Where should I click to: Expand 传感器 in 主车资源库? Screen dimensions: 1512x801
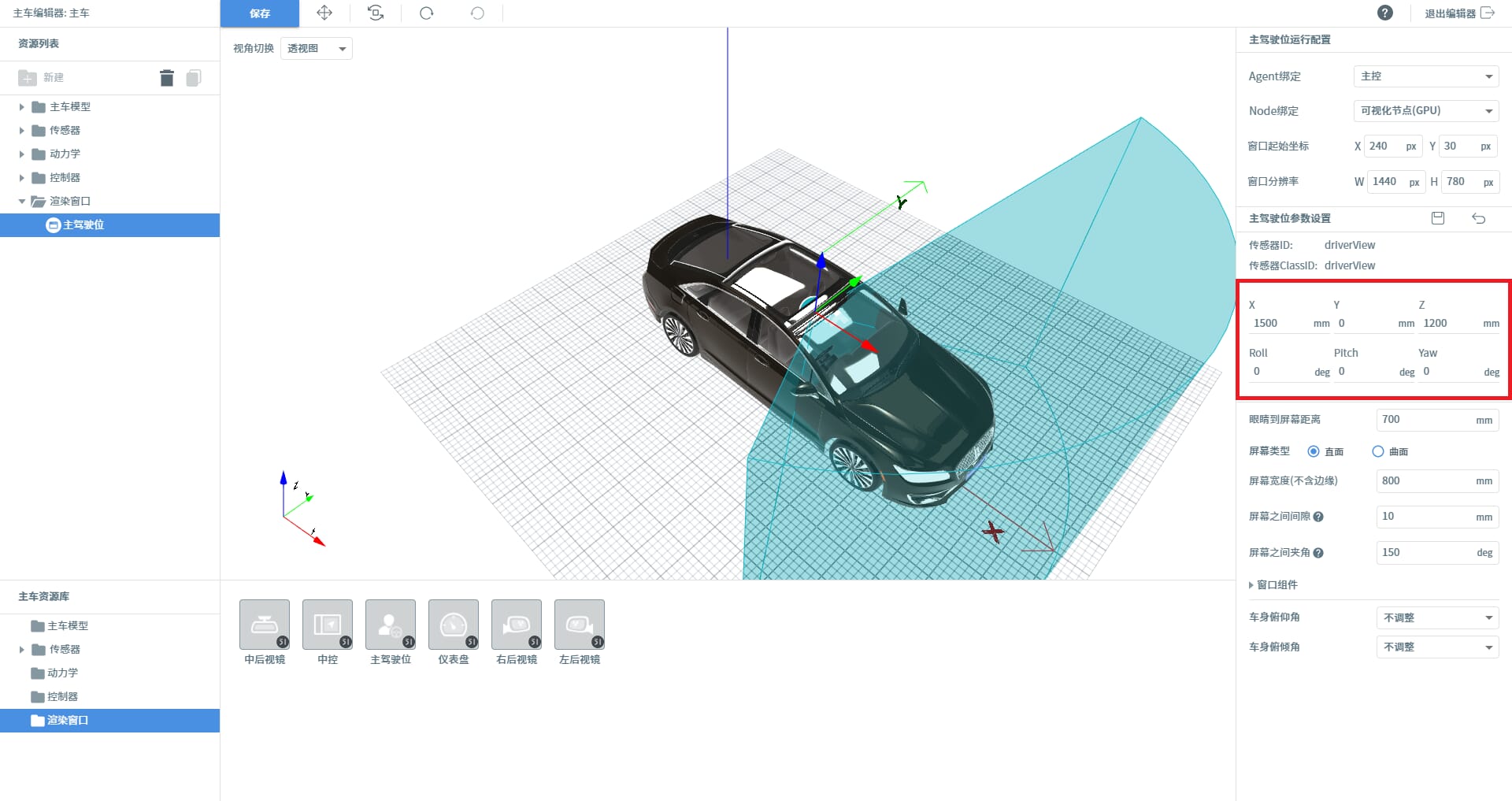pos(22,650)
